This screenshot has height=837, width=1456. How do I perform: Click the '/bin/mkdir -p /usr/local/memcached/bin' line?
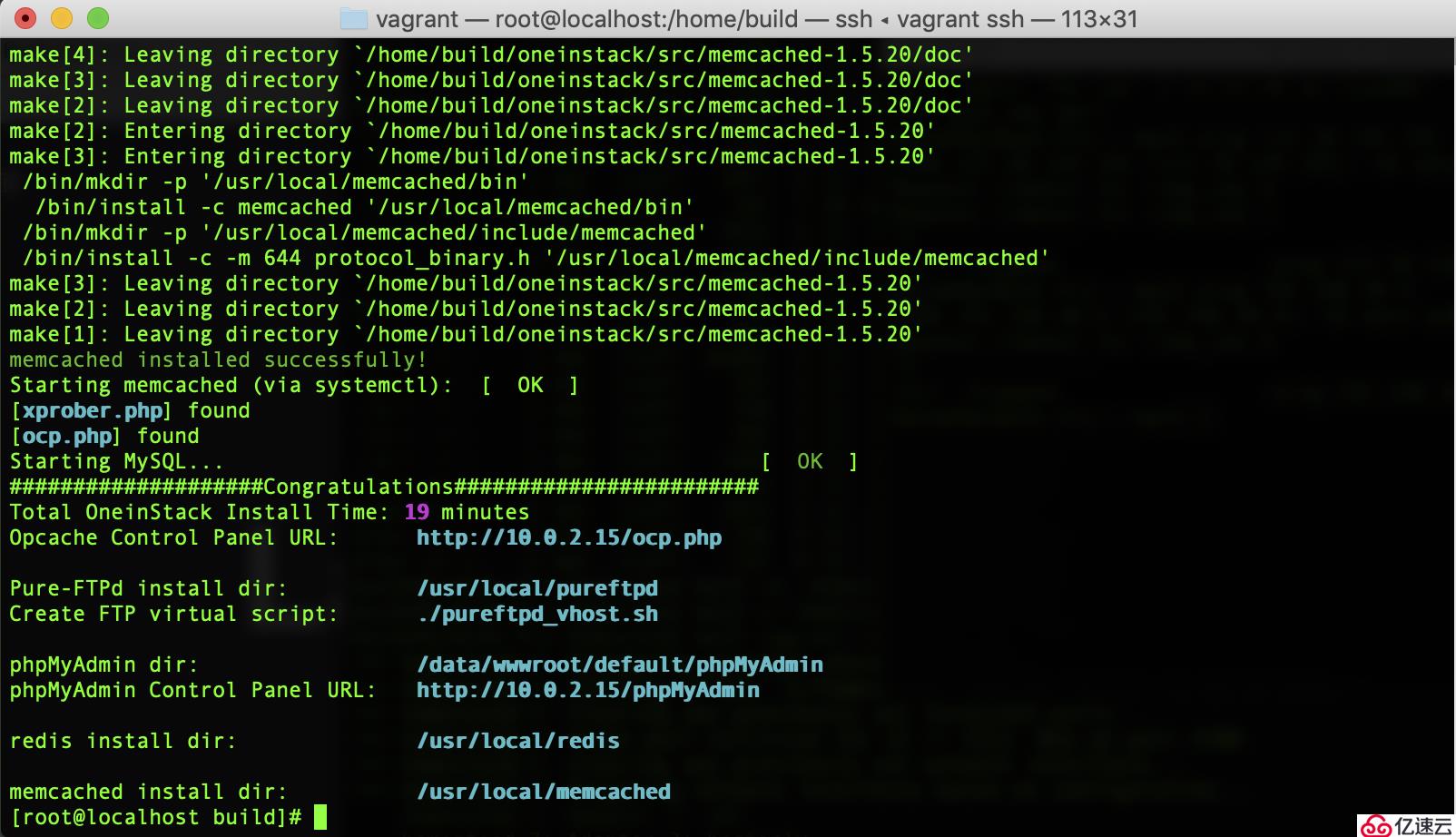[x=275, y=182]
